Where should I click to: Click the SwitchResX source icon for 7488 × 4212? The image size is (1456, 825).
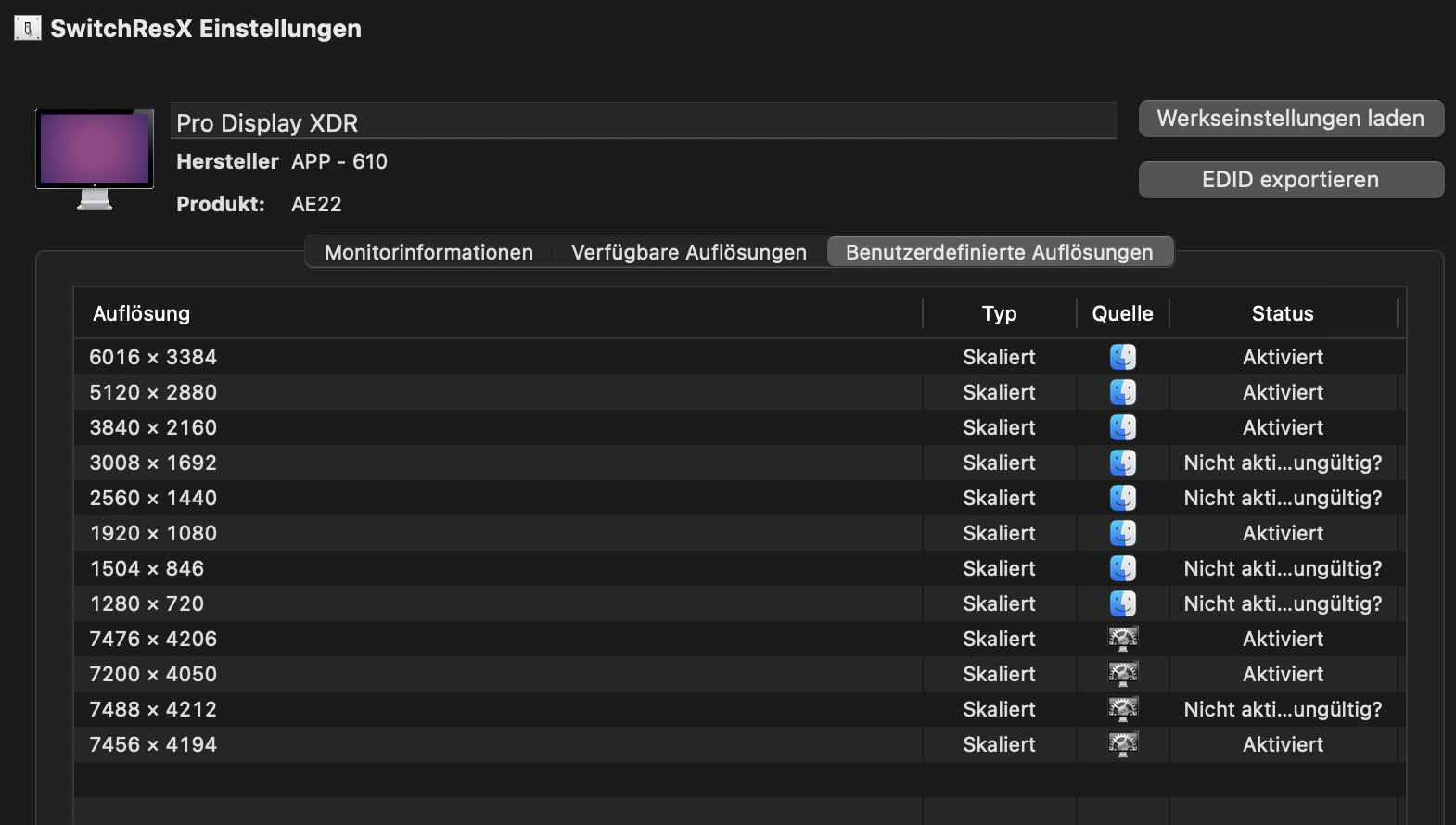click(x=1122, y=709)
